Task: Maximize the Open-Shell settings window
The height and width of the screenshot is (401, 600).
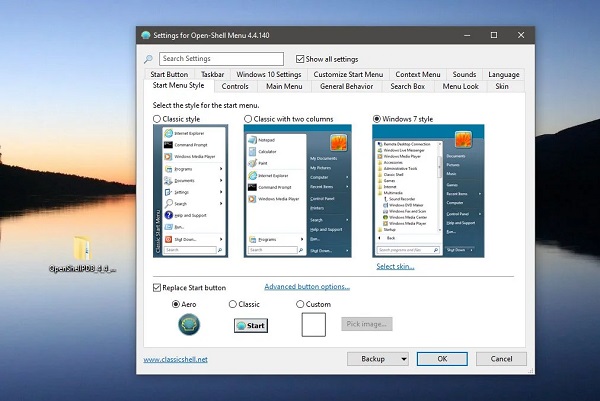Action: coord(494,35)
